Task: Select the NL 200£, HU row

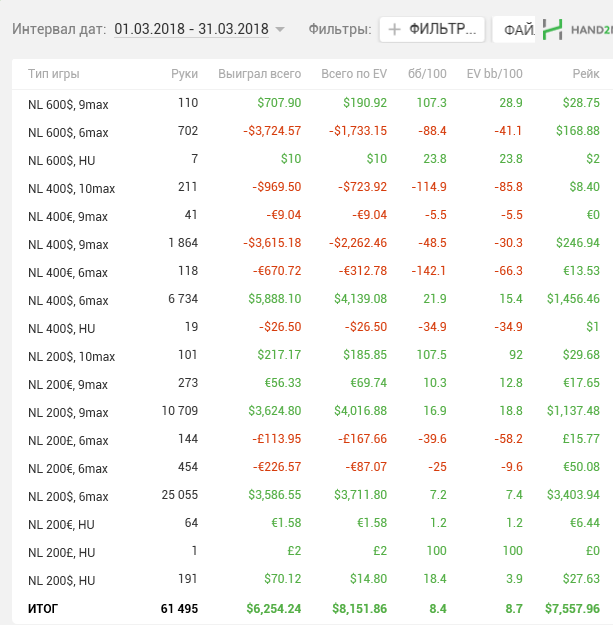Action: tap(62, 552)
